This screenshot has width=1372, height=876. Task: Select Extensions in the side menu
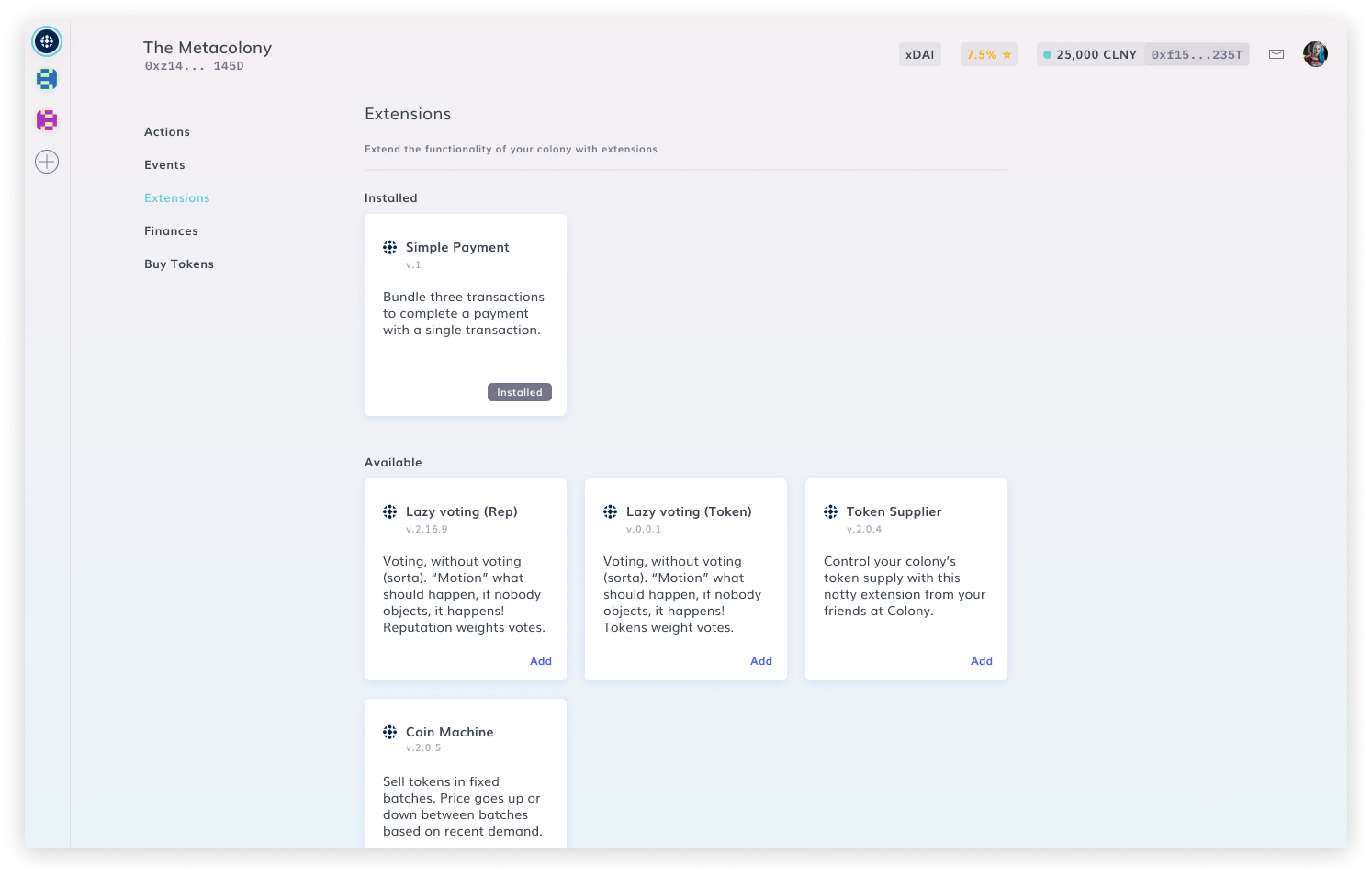tap(177, 198)
